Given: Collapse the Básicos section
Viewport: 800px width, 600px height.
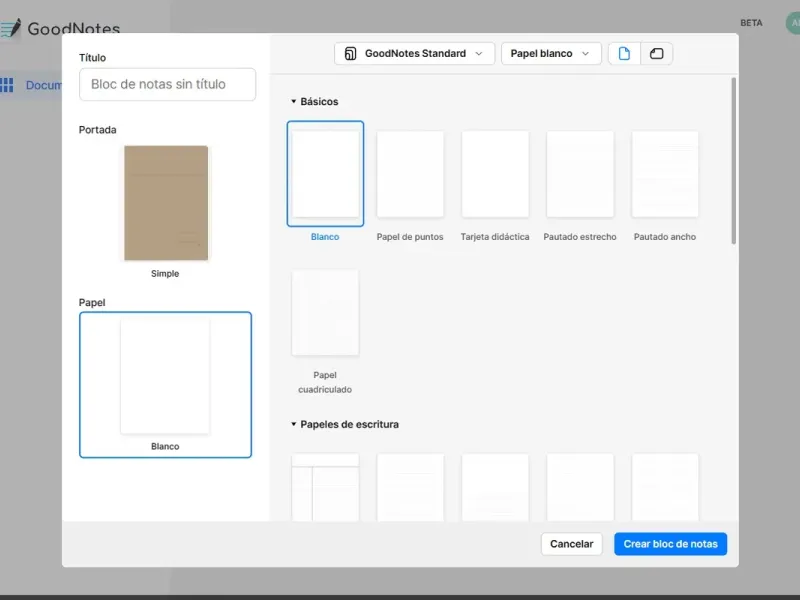Looking at the screenshot, I should point(293,102).
